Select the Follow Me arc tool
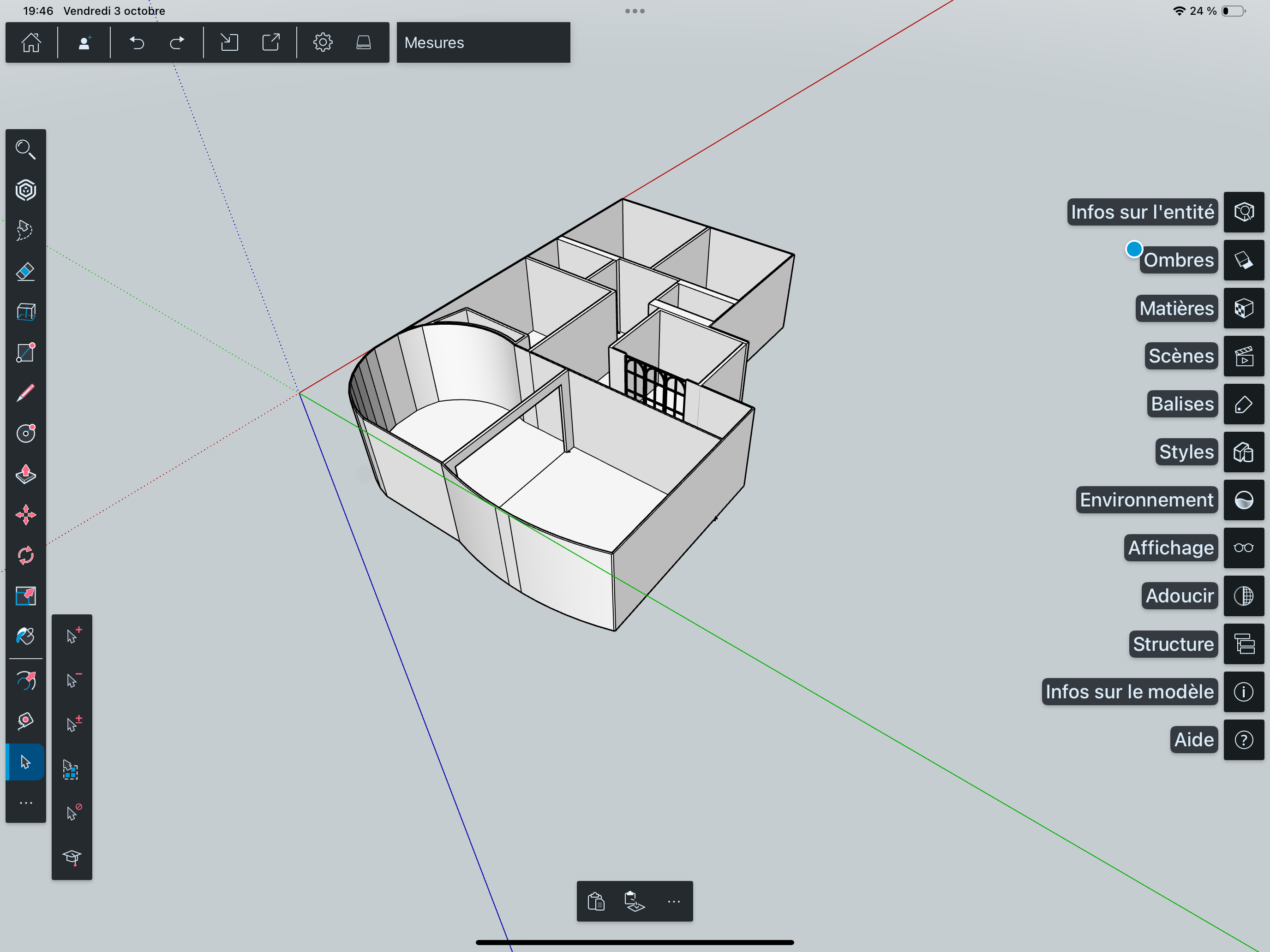Screen dimensions: 1270x952 click(x=25, y=681)
